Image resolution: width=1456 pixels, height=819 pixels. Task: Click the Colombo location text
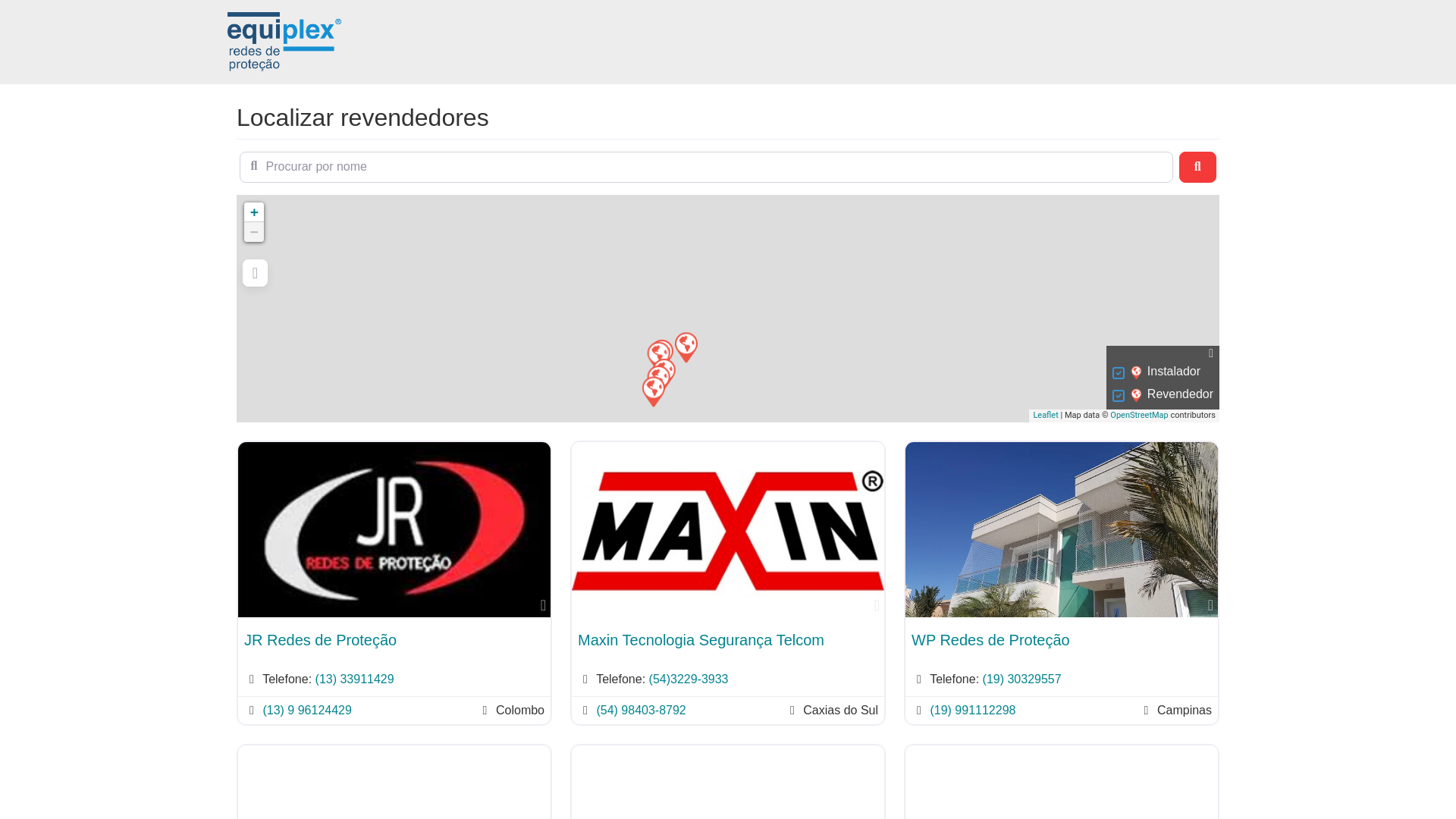point(520,711)
